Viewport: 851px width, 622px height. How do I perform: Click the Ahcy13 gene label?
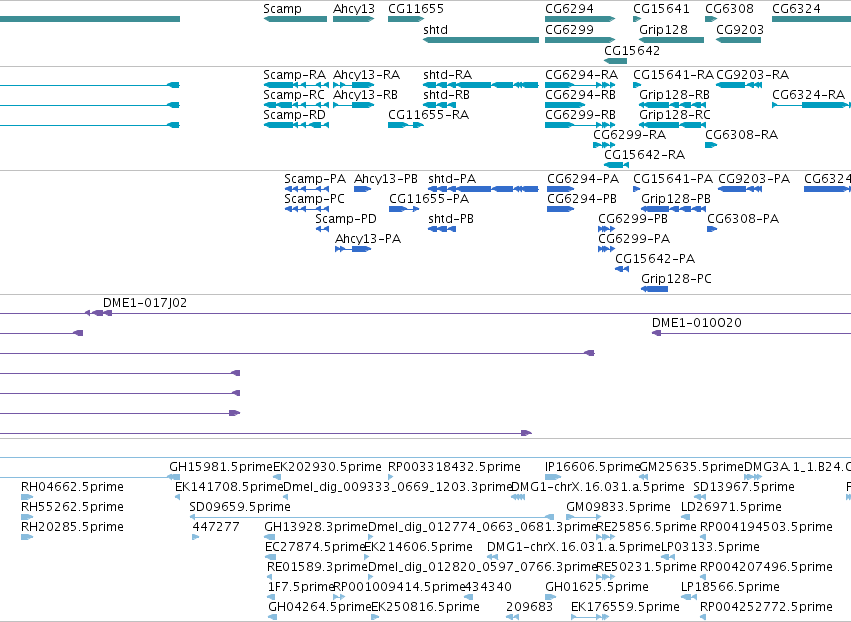tap(354, 9)
